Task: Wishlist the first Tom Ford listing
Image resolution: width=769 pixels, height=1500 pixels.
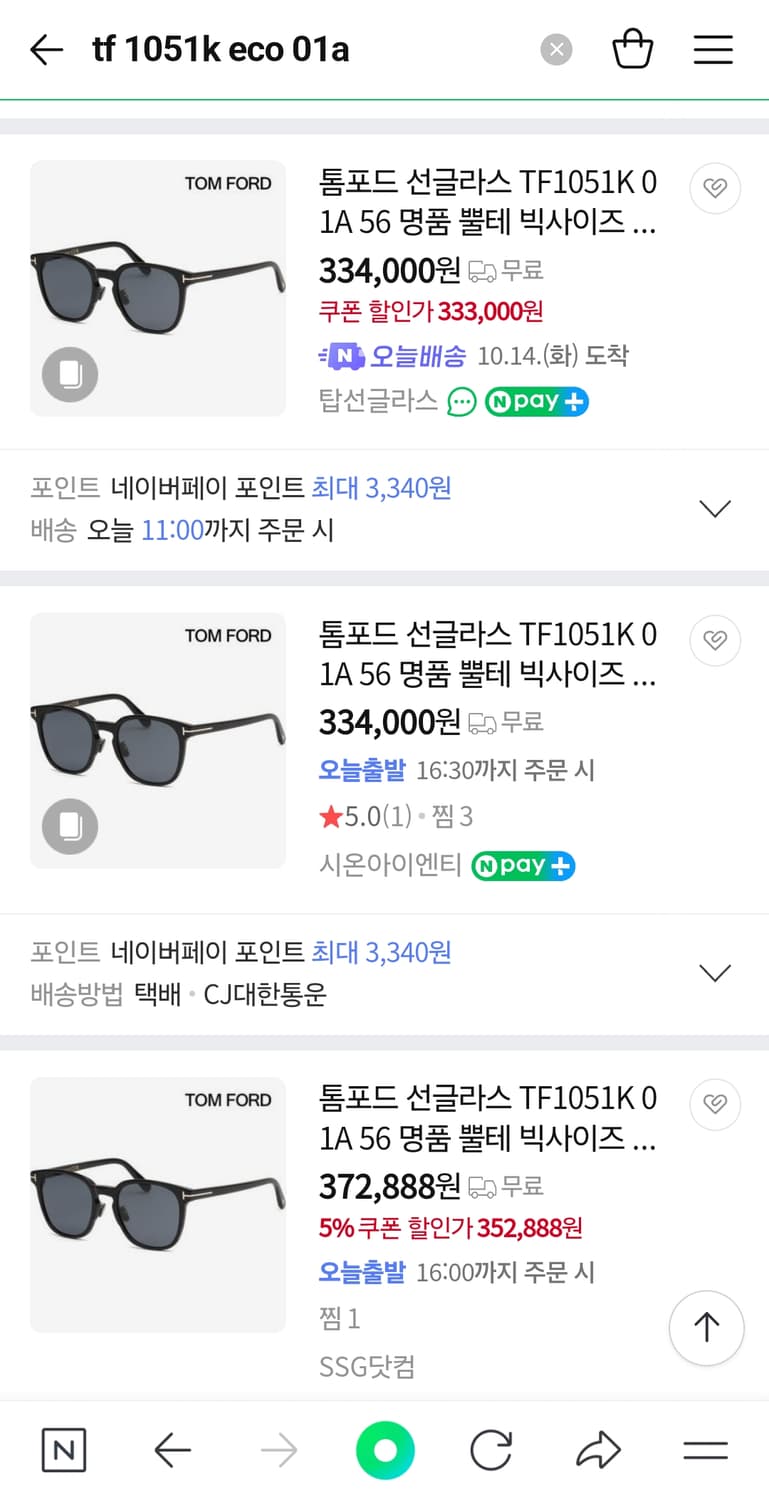Action: (714, 188)
